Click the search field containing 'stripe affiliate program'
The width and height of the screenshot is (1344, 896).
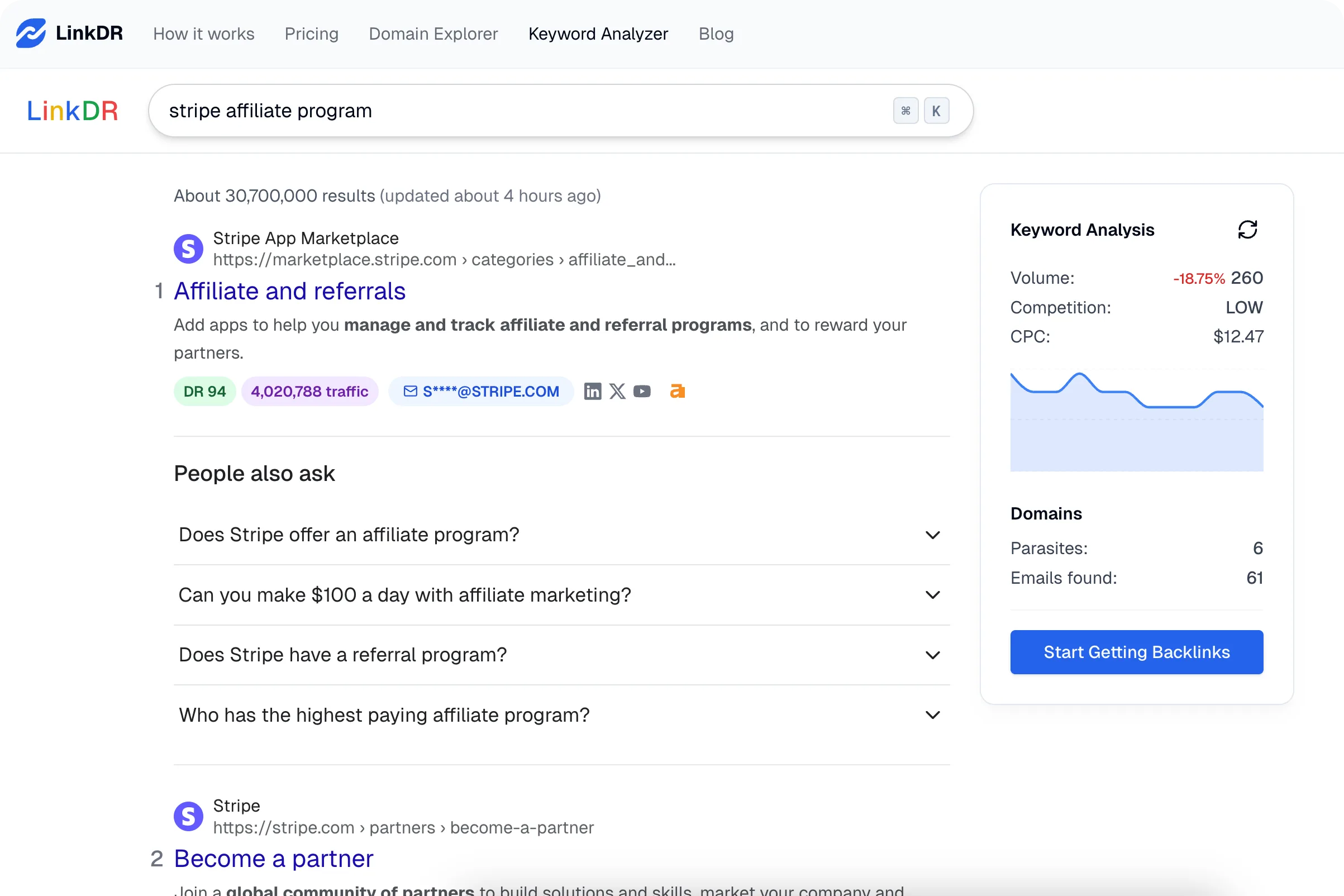[561, 111]
